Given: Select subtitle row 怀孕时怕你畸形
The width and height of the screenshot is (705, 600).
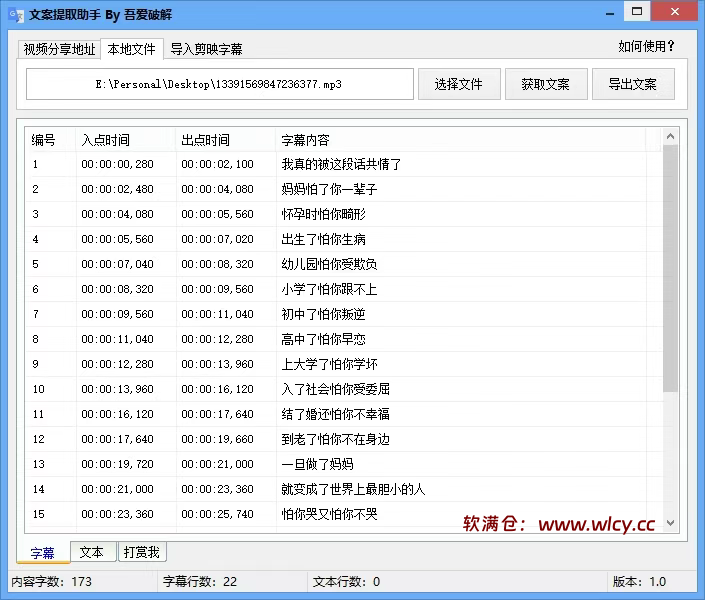Looking at the screenshot, I should pyautogui.click(x=344, y=214).
